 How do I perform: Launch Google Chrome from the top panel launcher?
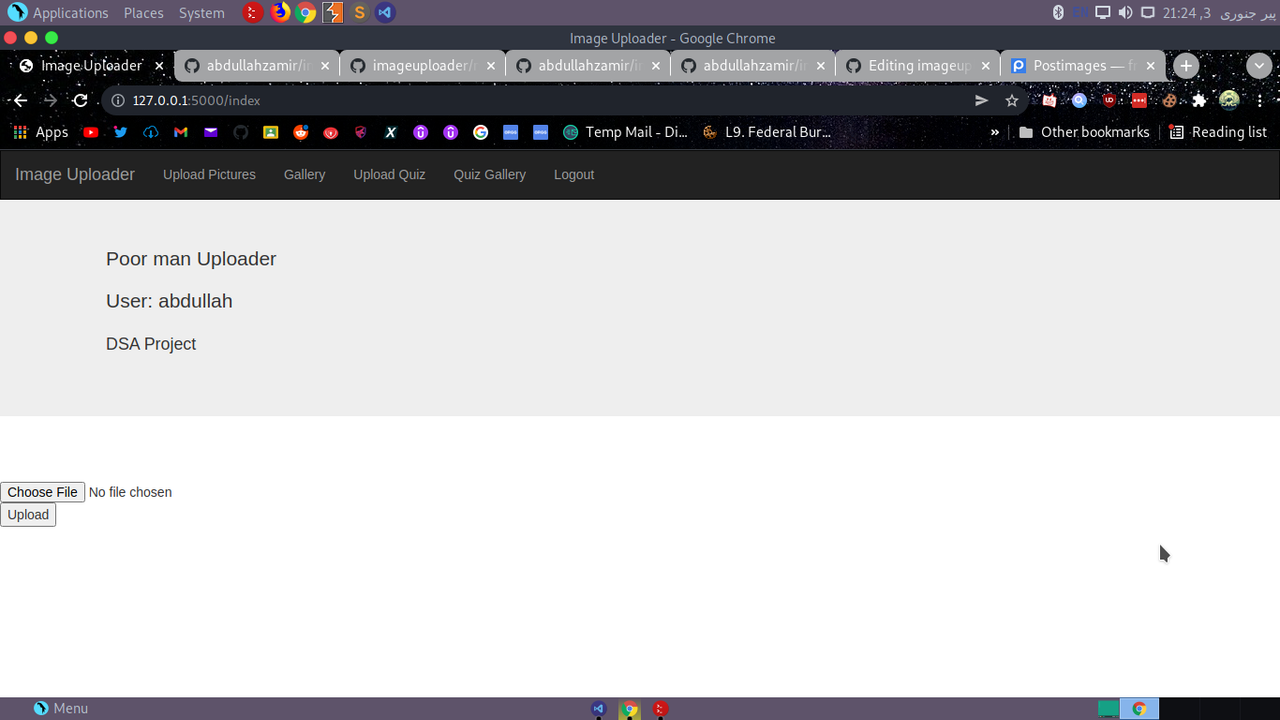pos(306,12)
